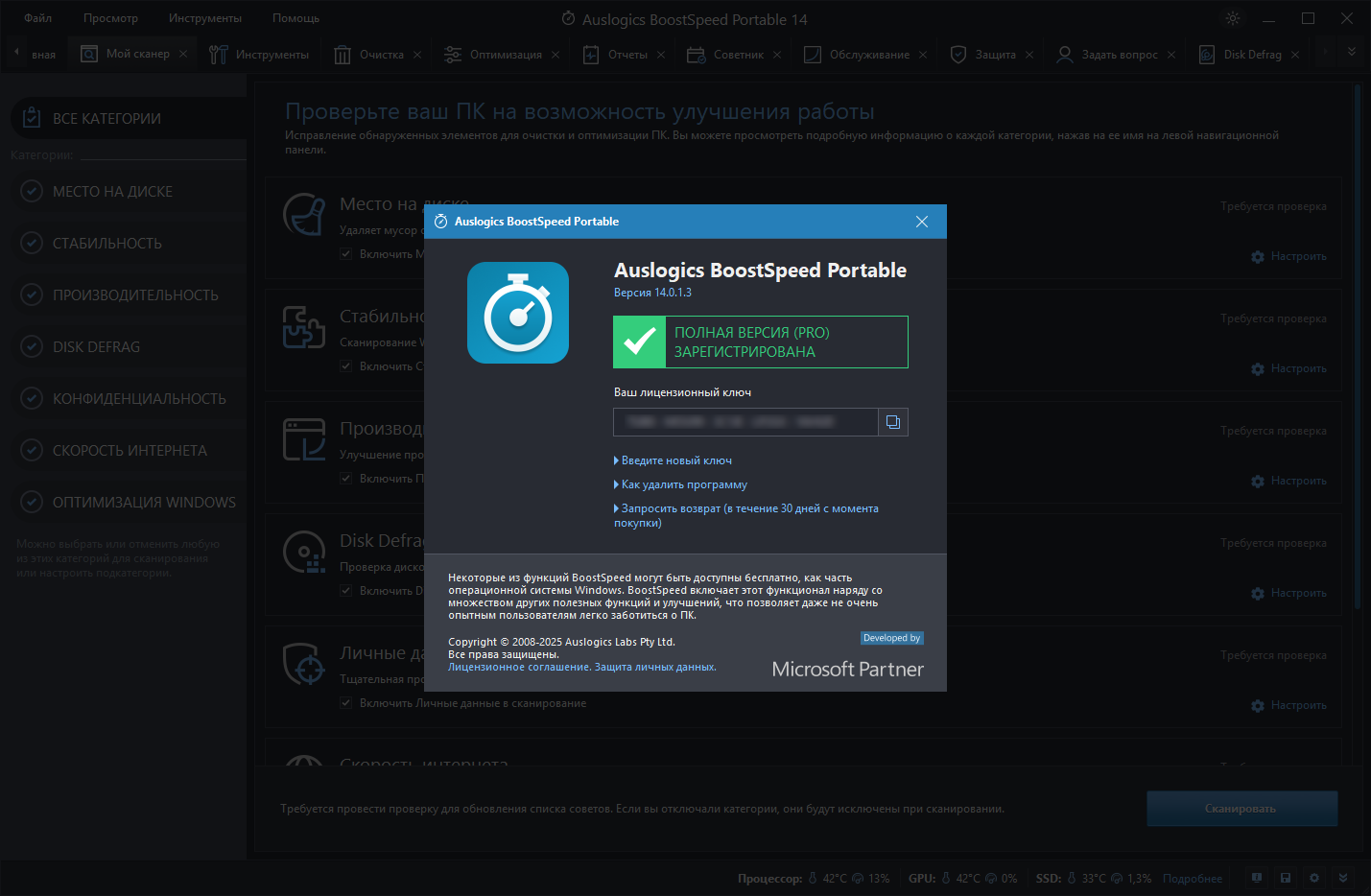1371x896 pixels.
Task: Click the save floppy icon in status bar
Action: click(1286, 878)
